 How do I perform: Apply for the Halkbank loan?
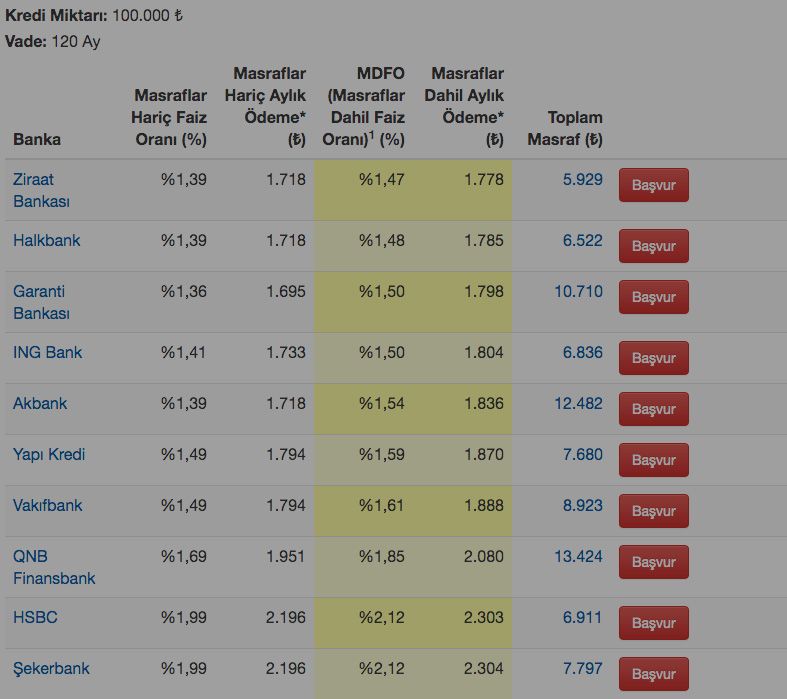pos(653,246)
